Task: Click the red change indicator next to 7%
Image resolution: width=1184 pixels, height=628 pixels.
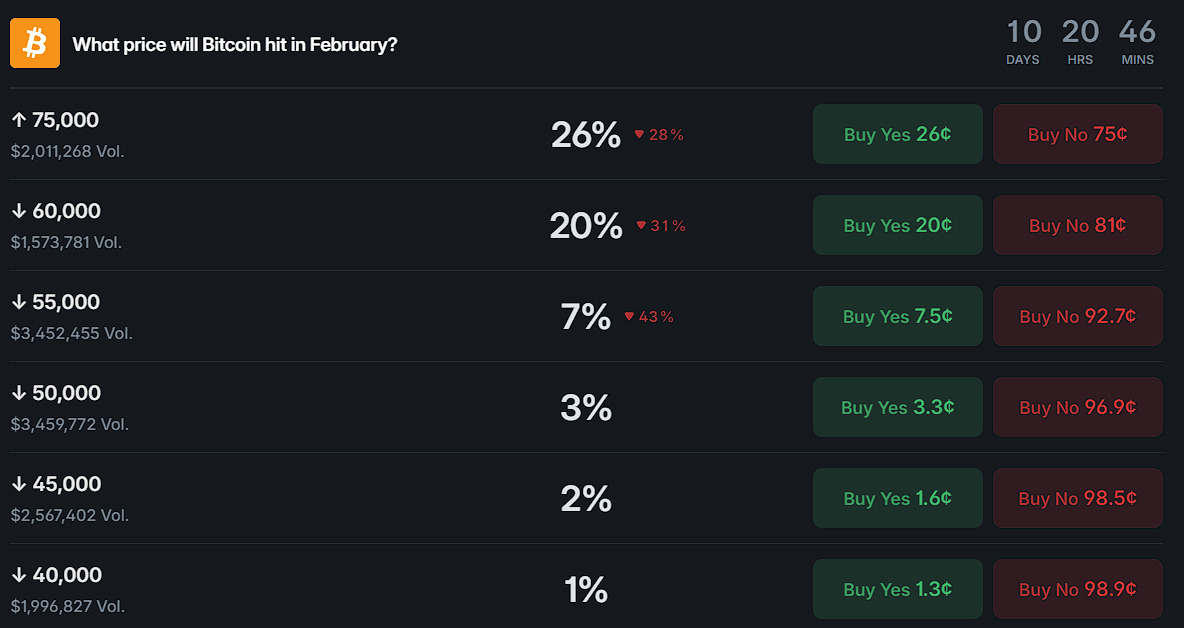Action: (x=650, y=316)
